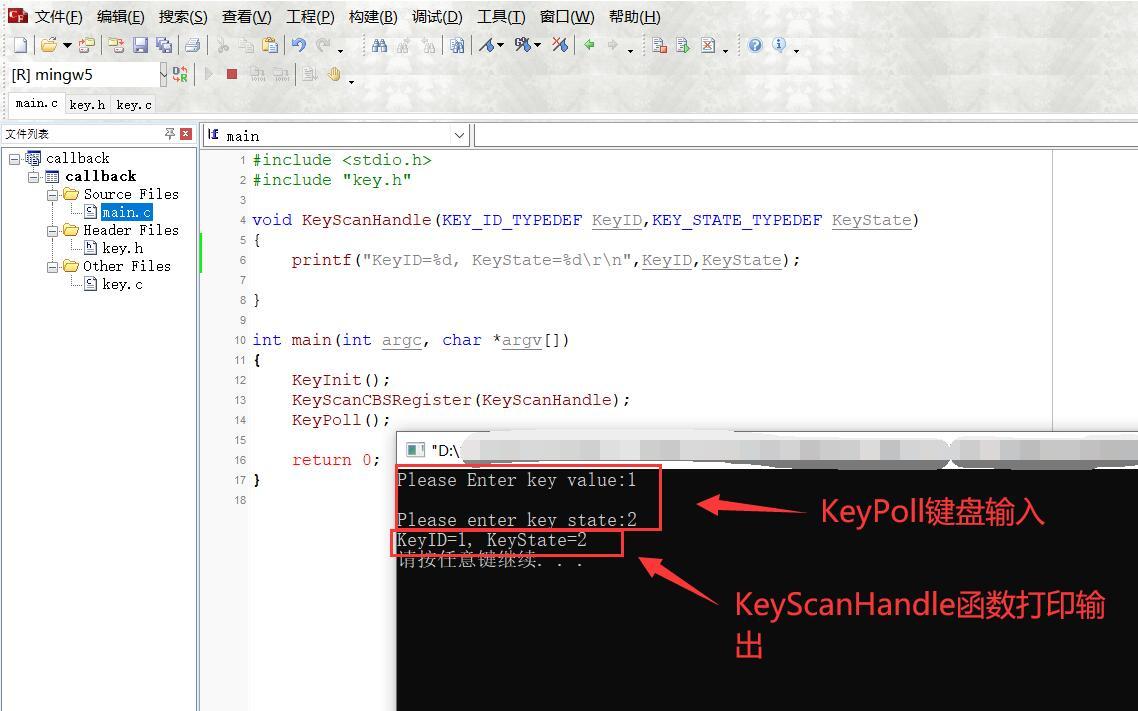Click the grey redo arrow

pyautogui.click(x=322, y=45)
